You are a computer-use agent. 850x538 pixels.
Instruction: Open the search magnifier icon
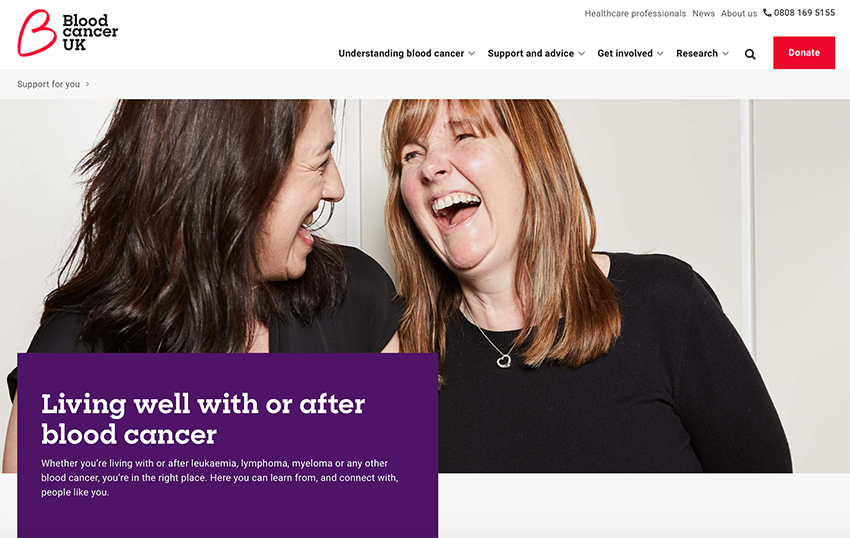[750, 54]
